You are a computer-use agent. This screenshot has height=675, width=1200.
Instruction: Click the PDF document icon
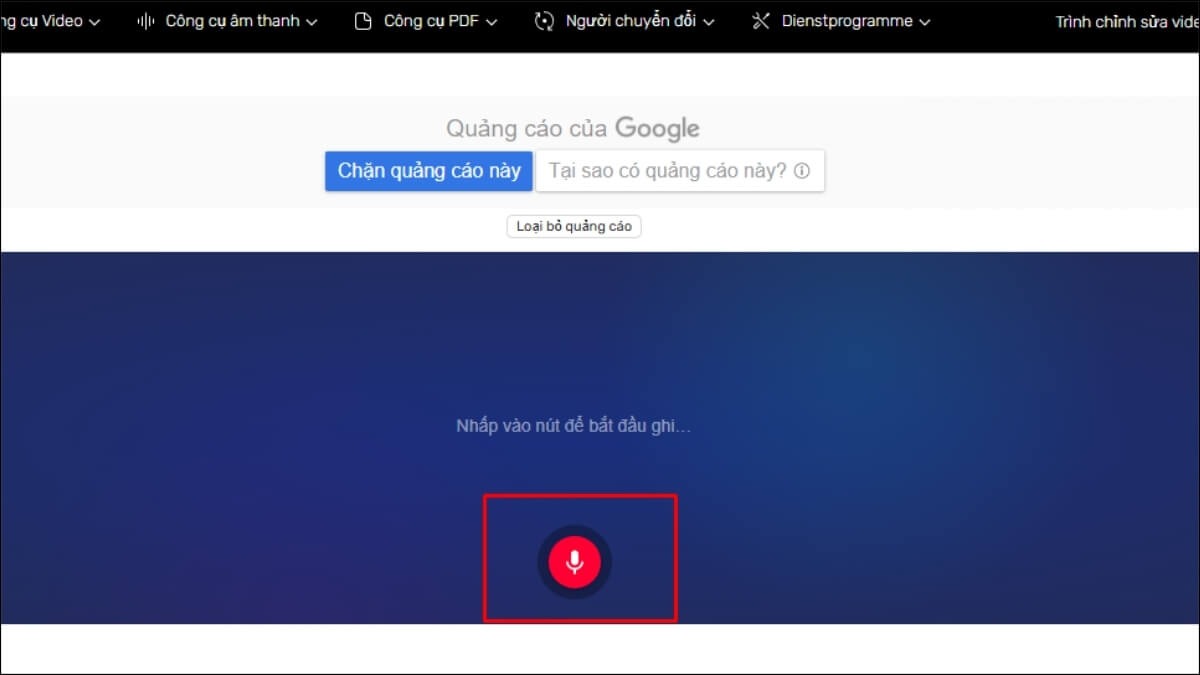[363, 21]
